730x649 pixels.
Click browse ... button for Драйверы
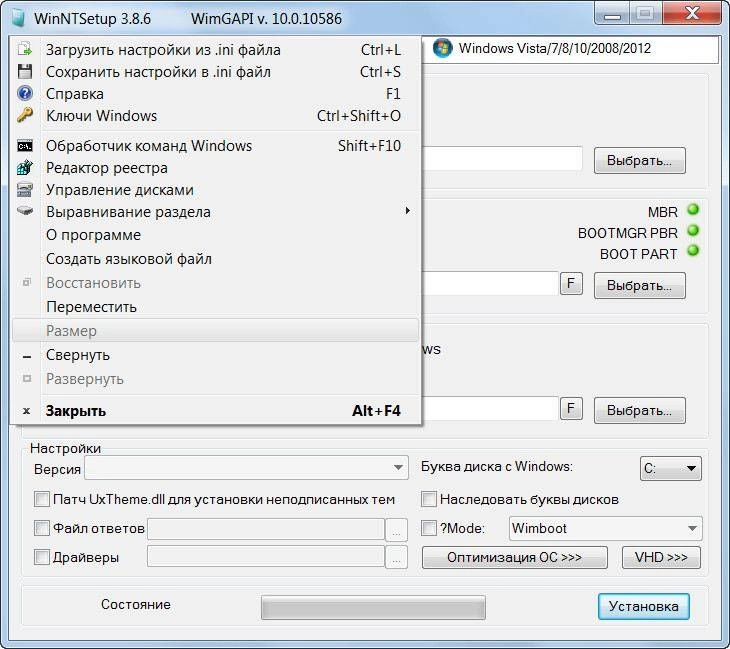(396, 557)
